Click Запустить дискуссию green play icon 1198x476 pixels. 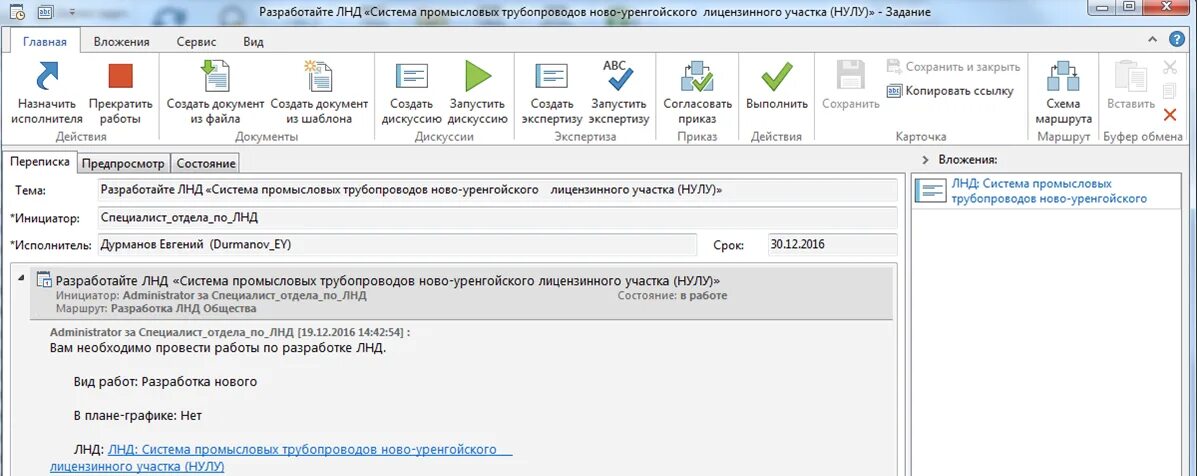pyautogui.click(x=478, y=76)
